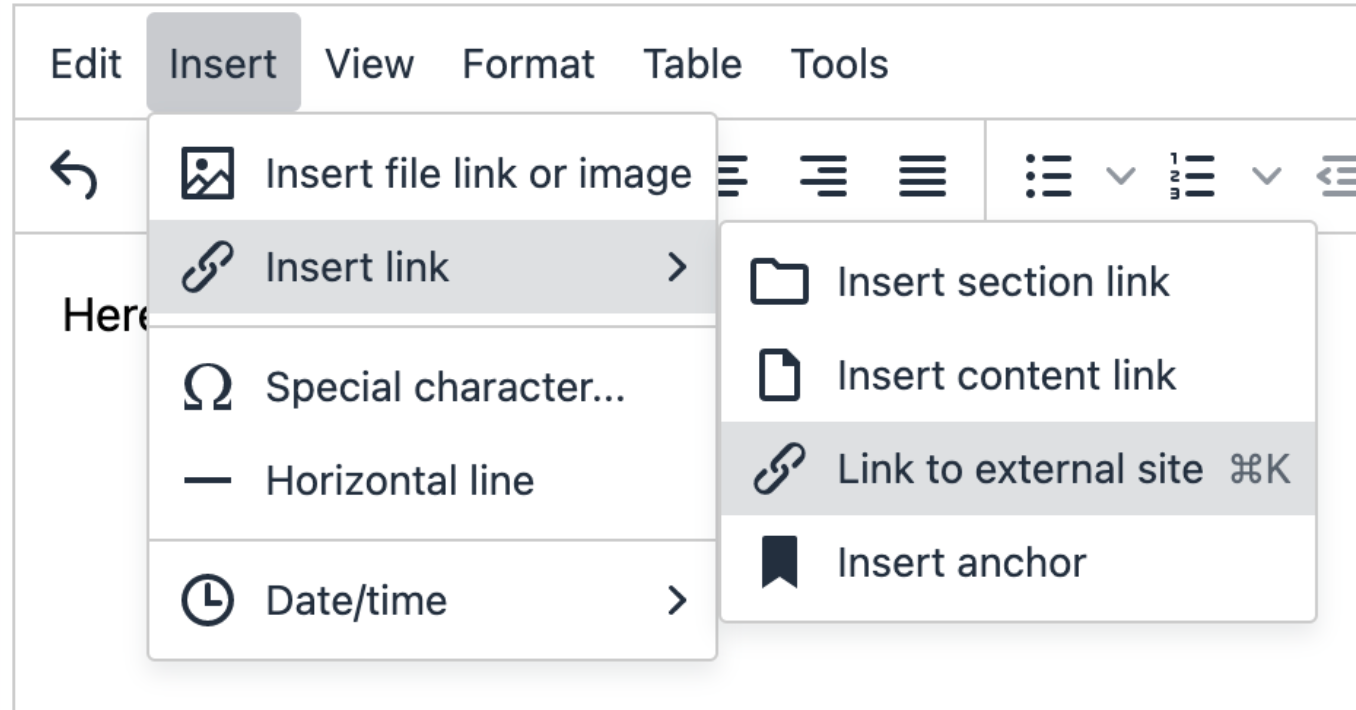Apply justify alignment from the toolbar
This screenshot has height=710, width=1356.
[x=922, y=176]
